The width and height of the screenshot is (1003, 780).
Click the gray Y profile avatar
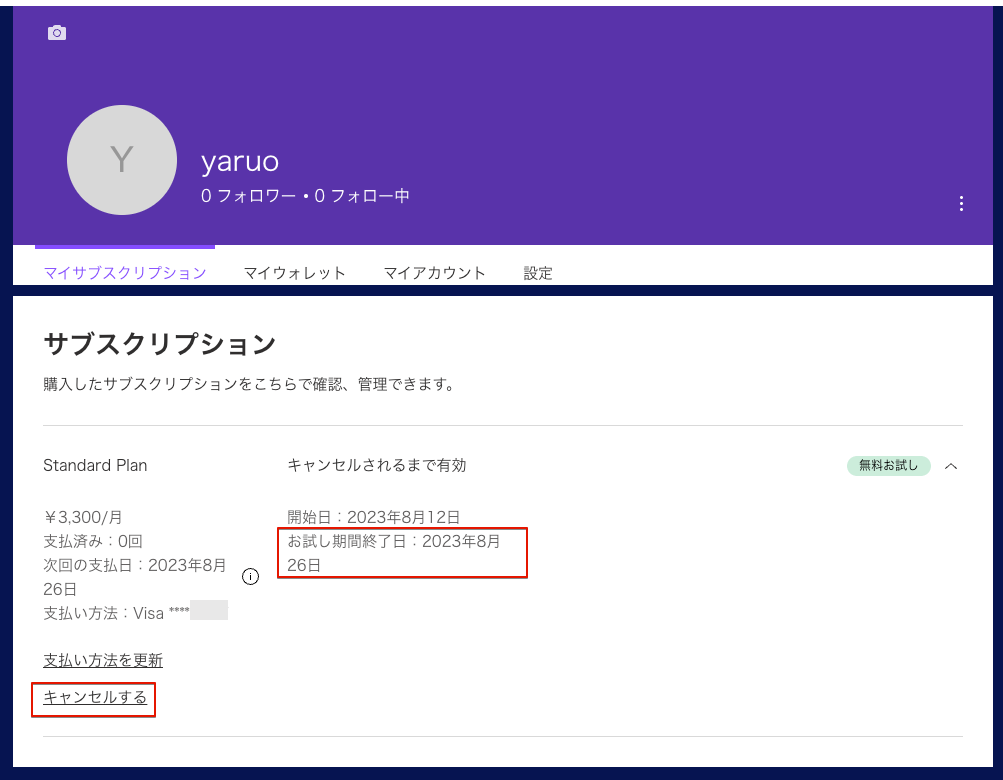pos(122,160)
